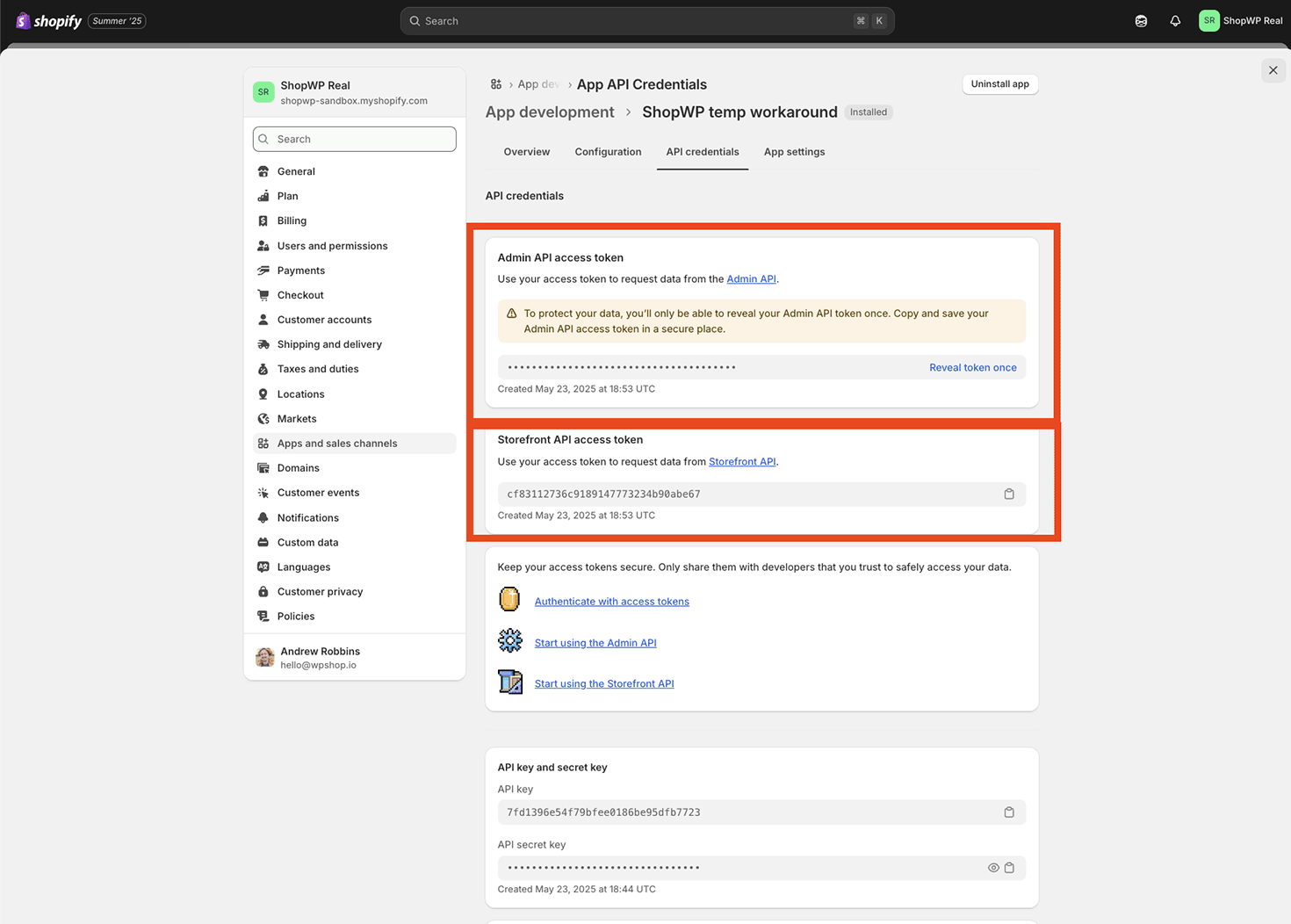Click the Notifications bell in sidebar

pos(263,518)
